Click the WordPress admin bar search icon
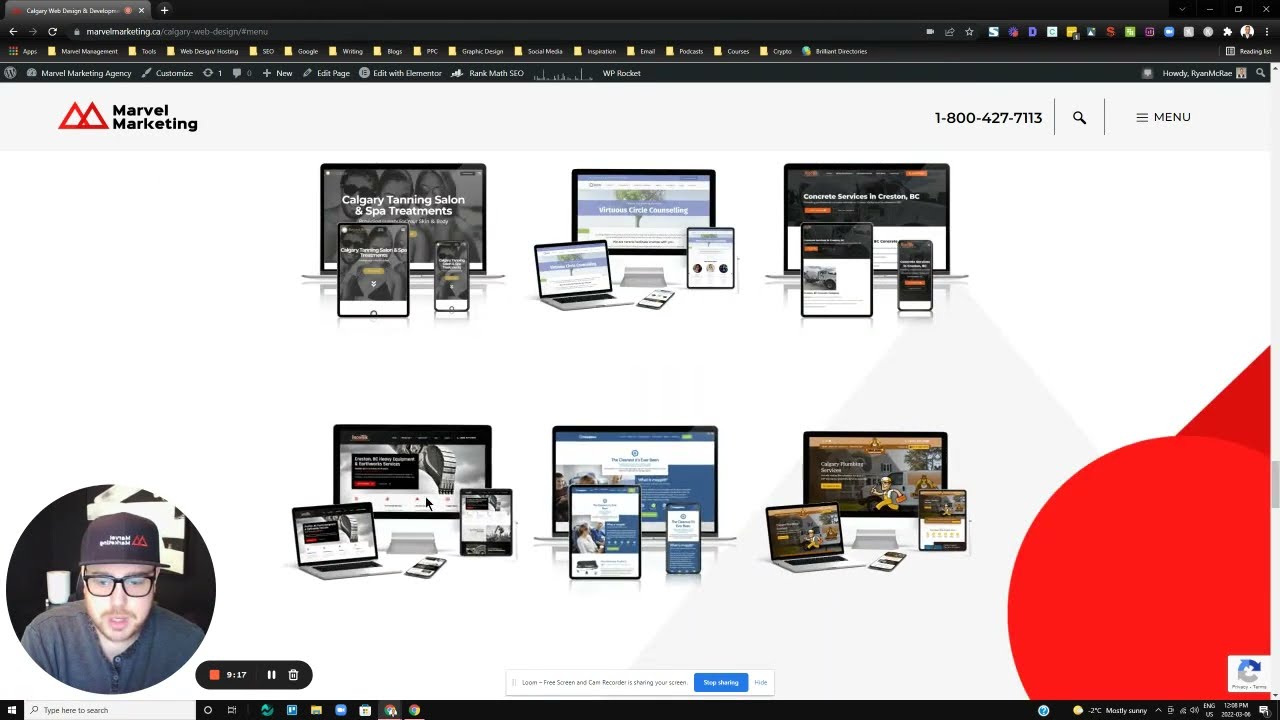 pos(1261,73)
